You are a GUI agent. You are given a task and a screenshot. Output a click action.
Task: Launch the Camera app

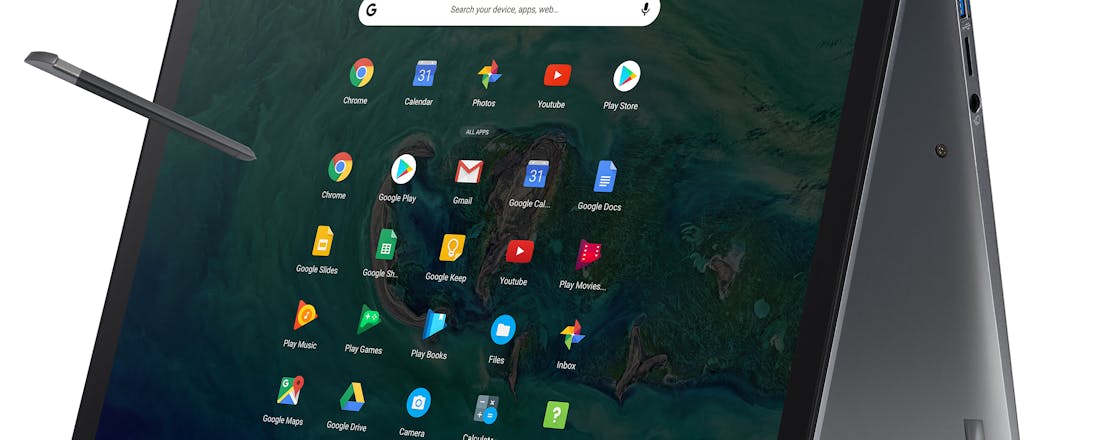(418, 403)
